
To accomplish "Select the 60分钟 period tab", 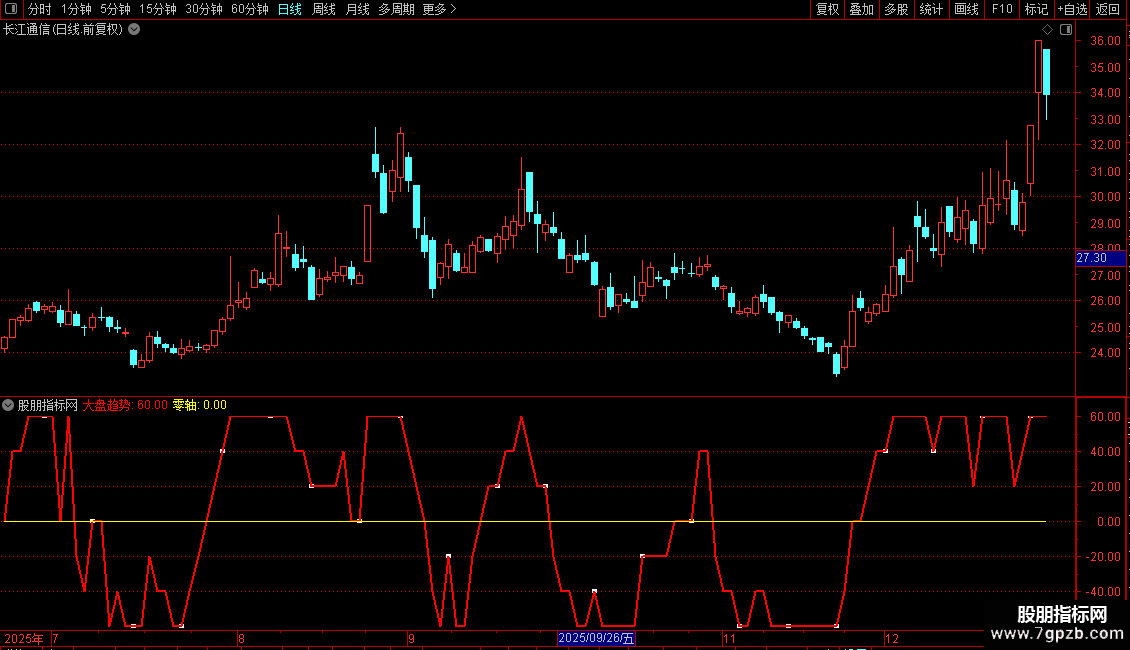I will click(x=250, y=9).
